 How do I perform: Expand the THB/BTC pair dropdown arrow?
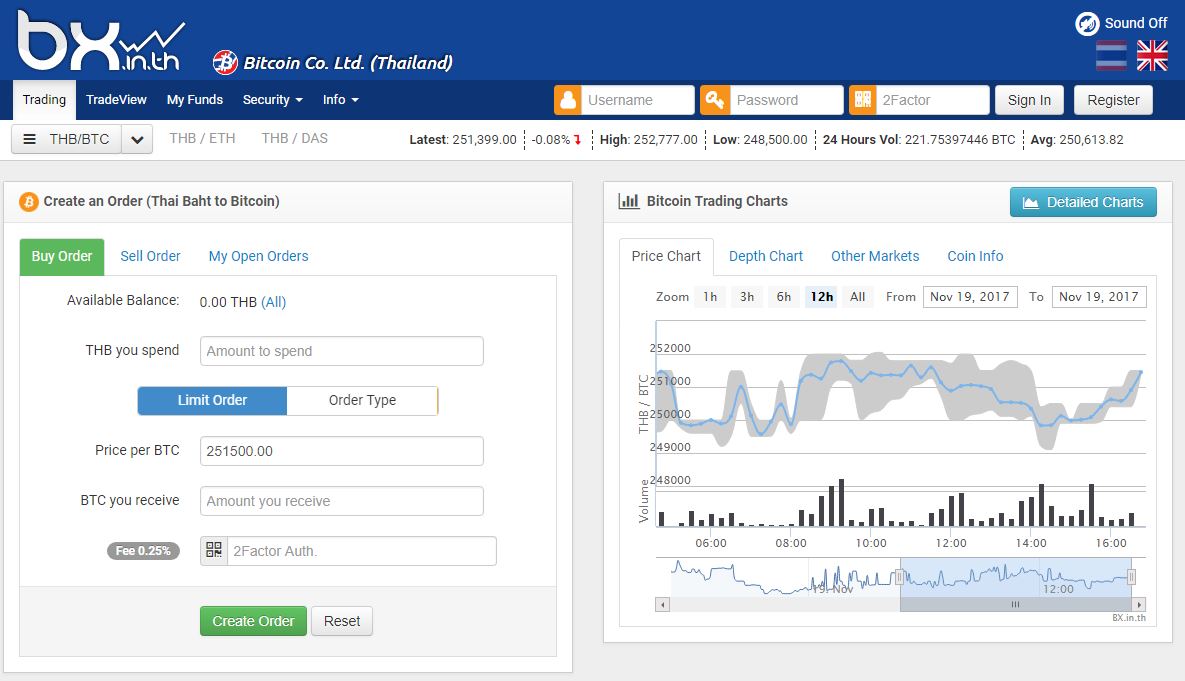[138, 139]
